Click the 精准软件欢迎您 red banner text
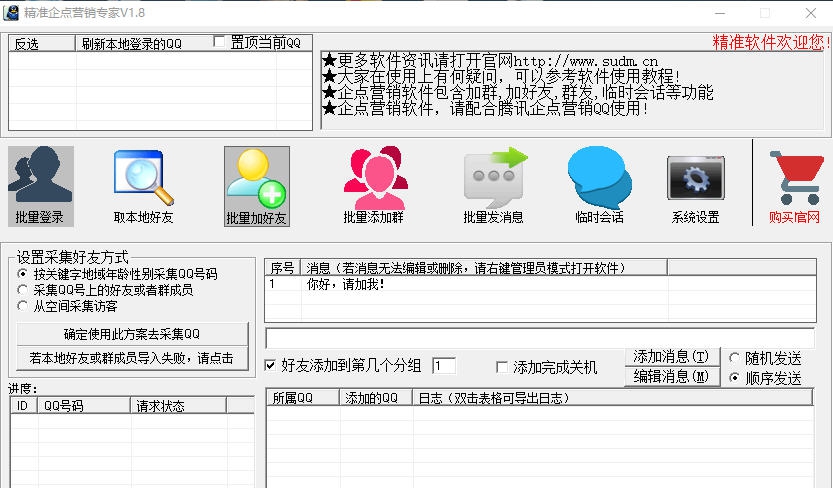 tap(771, 42)
